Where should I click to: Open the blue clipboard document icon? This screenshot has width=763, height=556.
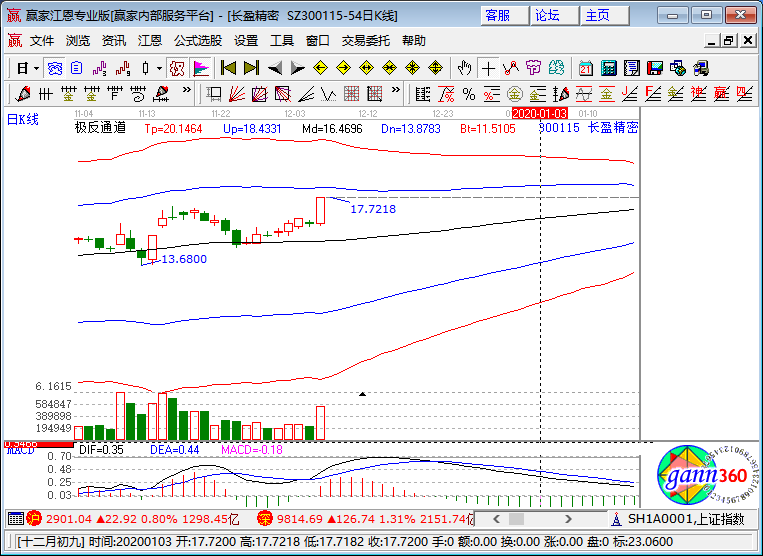(x=77, y=68)
